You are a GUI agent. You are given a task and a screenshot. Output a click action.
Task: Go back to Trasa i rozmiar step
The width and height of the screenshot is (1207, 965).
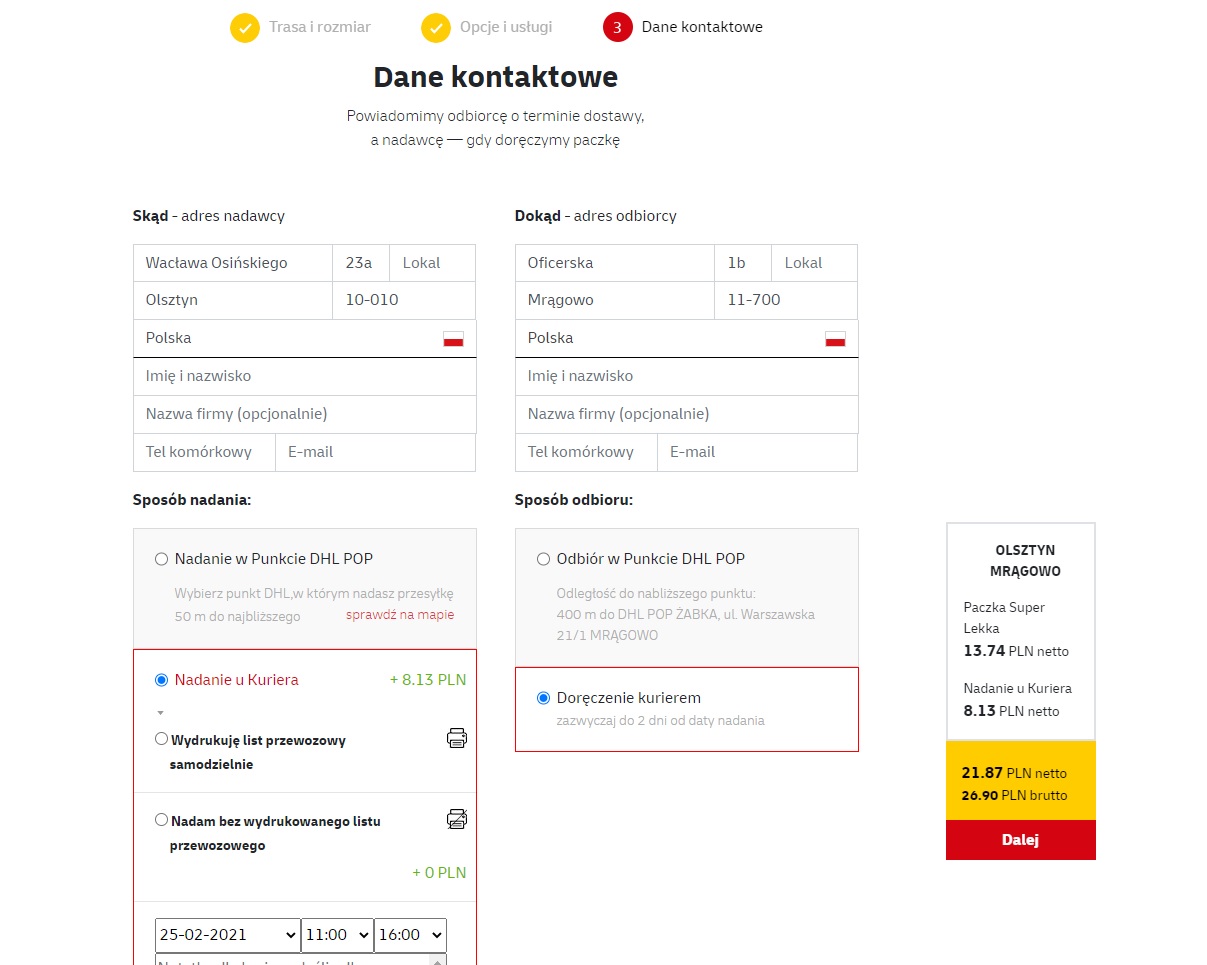tap(319, 27)
